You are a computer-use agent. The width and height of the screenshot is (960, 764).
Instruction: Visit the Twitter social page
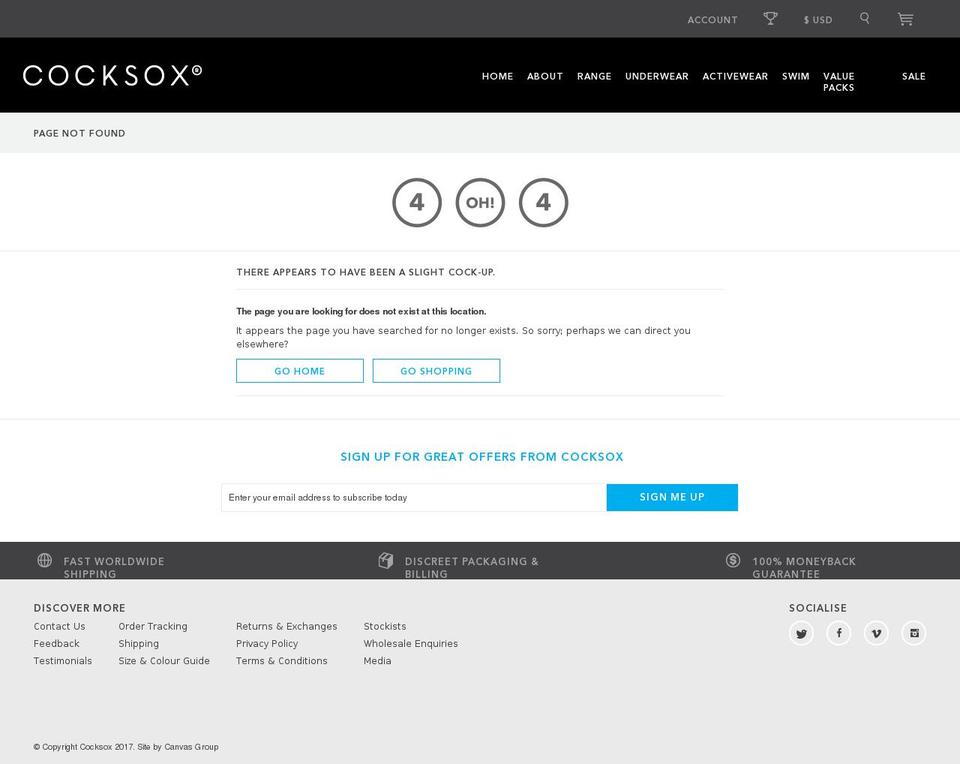tap(801, 633)
